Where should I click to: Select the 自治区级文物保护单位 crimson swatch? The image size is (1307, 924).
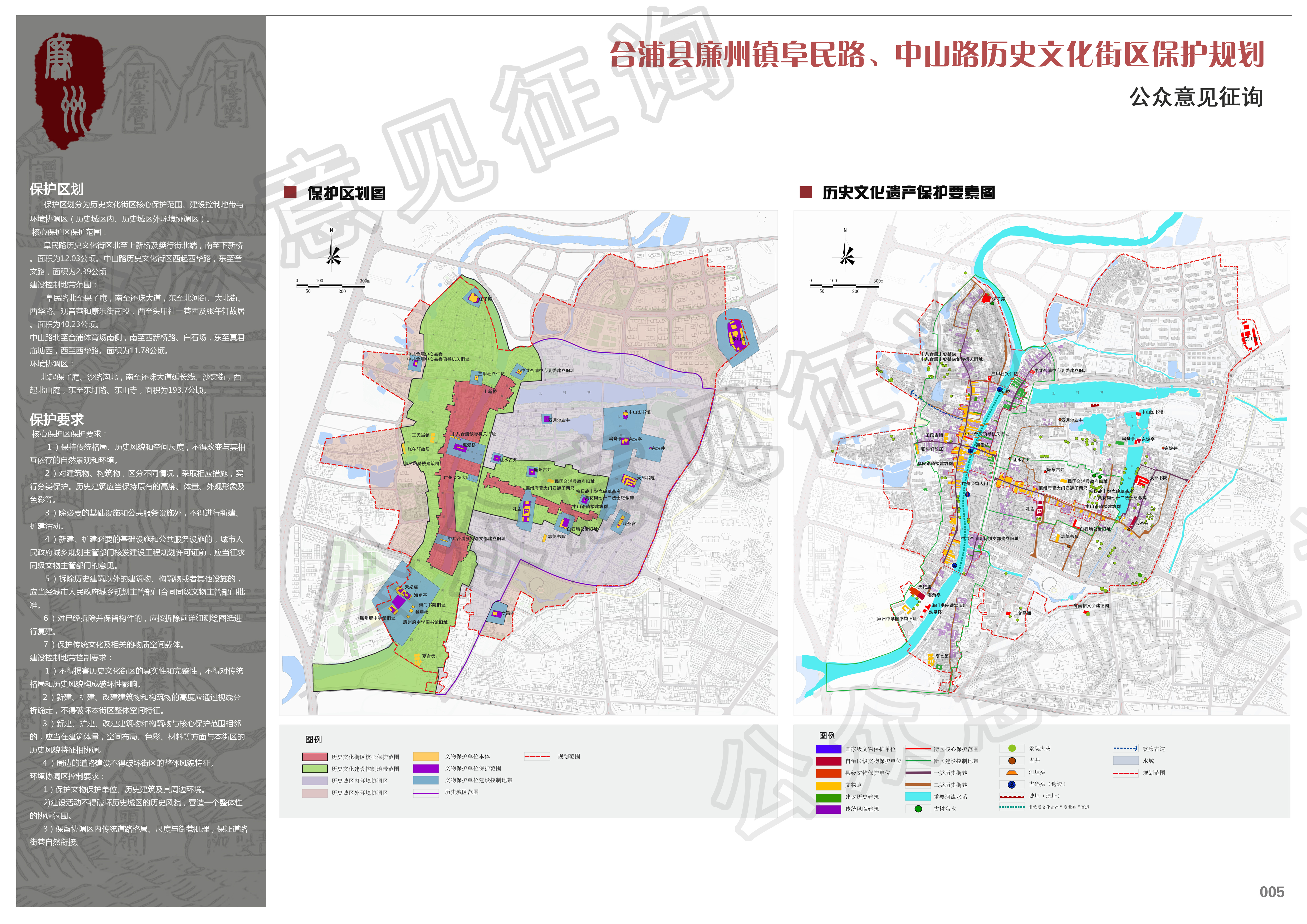pos(828,761)
